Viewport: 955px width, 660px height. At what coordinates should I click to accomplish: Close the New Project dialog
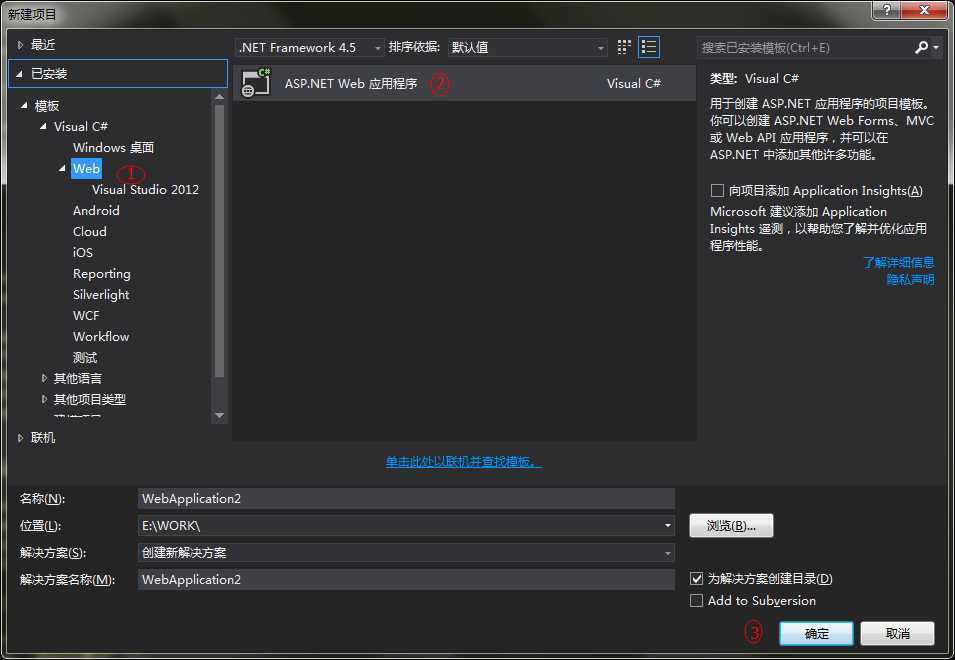(924, 10)
